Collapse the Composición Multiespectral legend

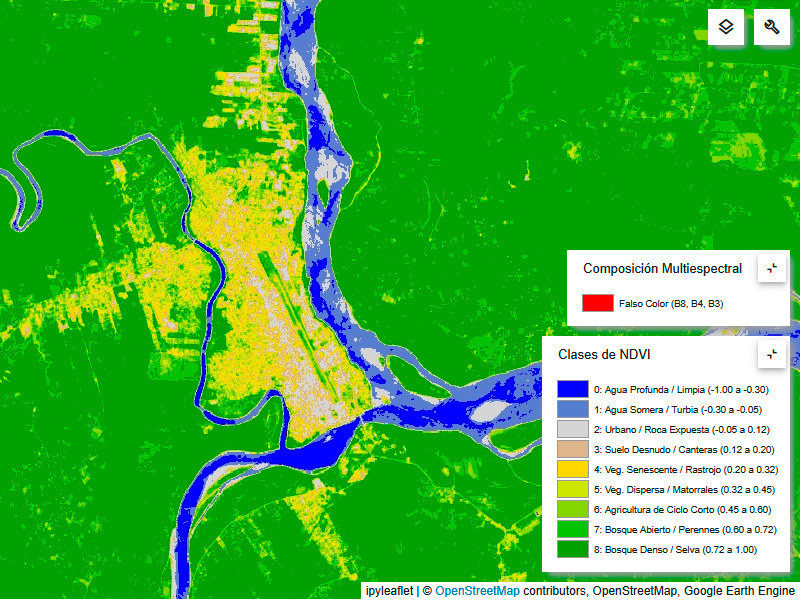pyautogui.click(x=771, y=268)
